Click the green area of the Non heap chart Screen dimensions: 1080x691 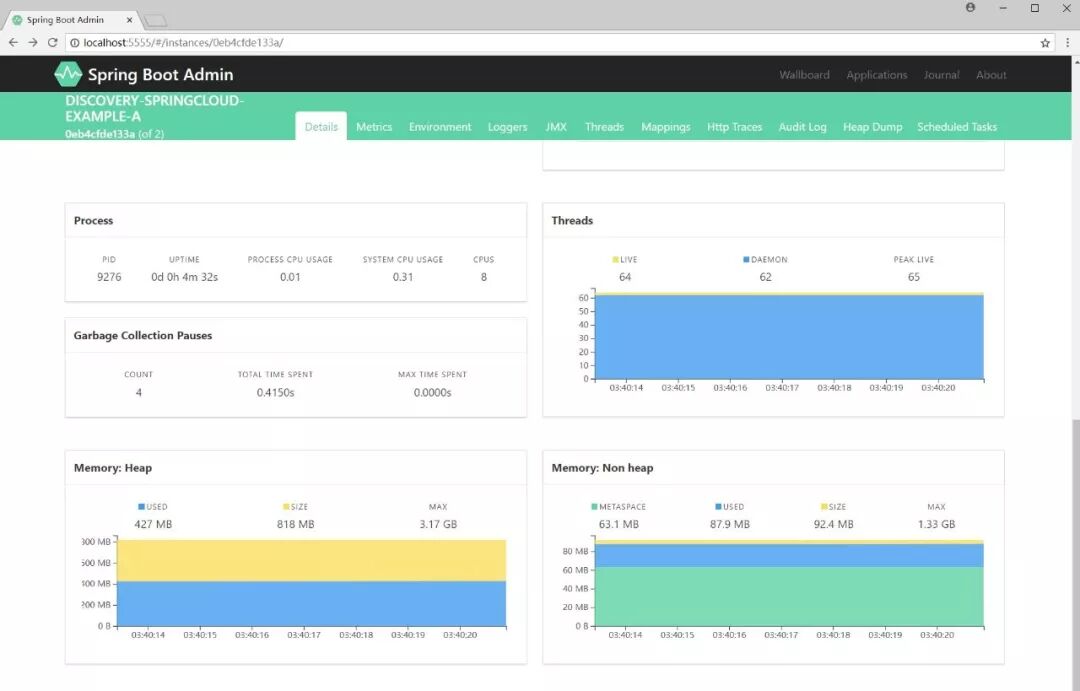pos(789,597)
